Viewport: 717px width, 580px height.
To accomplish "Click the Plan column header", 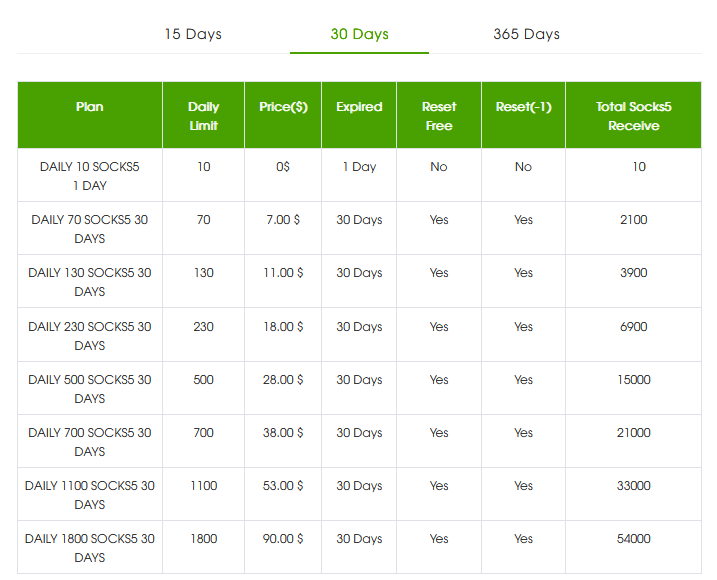I will pyautogui.click(x=90, y=107).
